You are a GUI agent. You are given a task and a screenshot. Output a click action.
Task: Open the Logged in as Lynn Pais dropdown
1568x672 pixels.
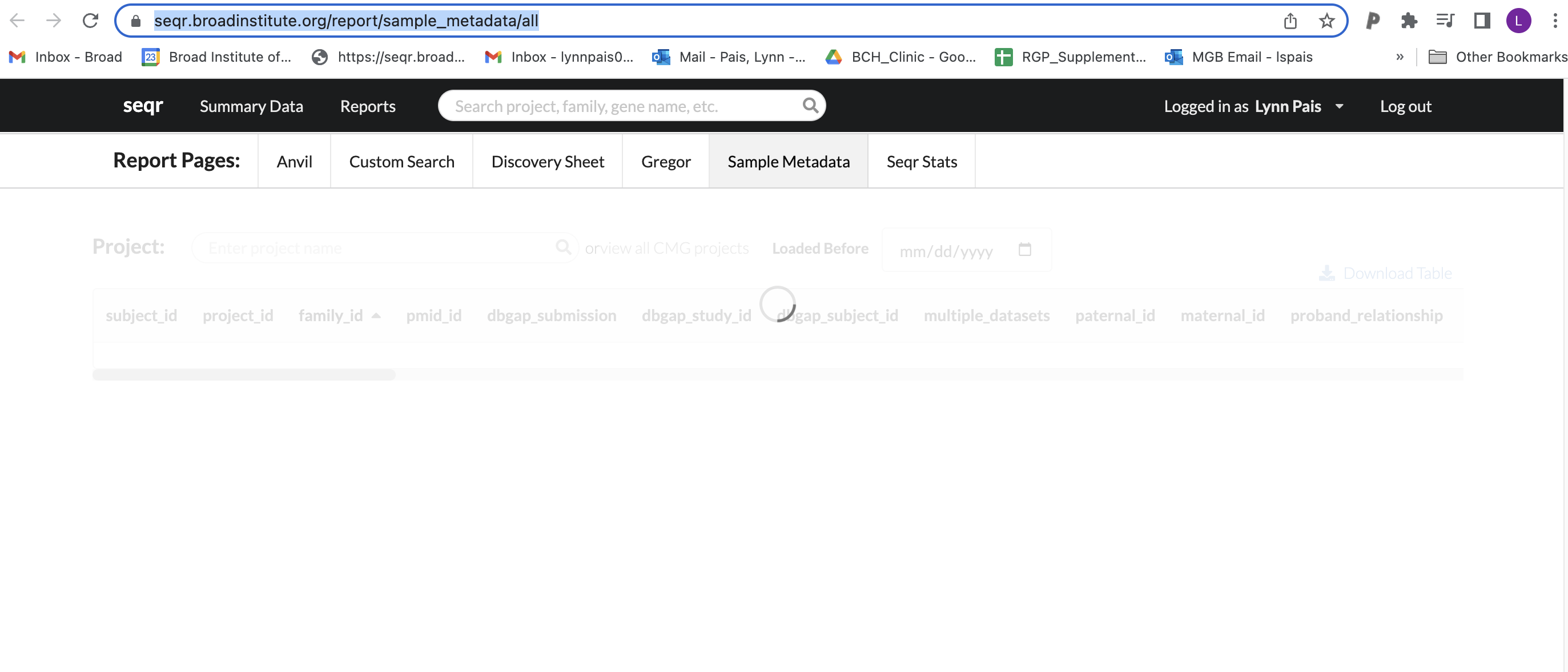1255,105
